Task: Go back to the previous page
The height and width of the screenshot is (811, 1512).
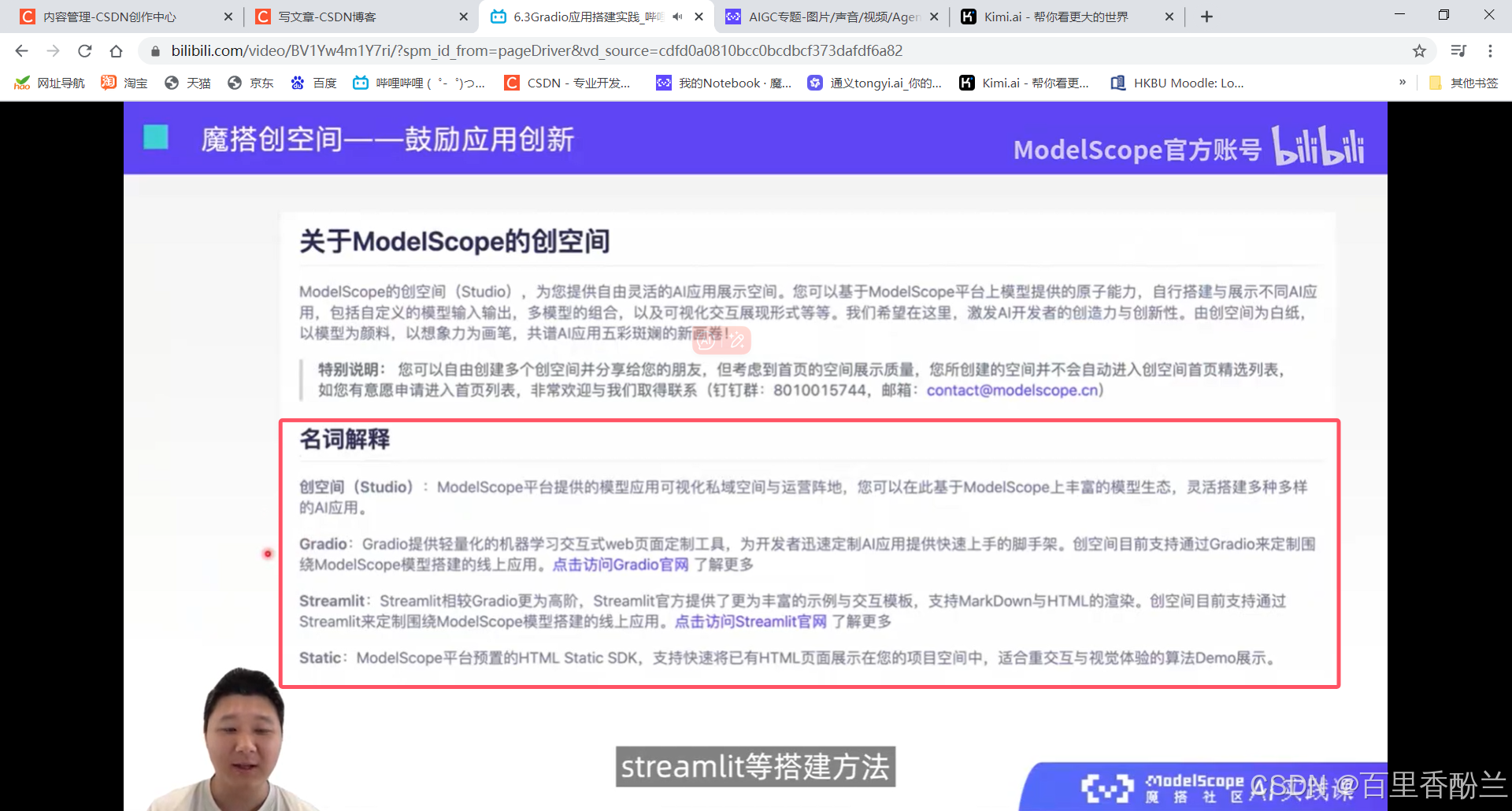Action: [21, 51]
